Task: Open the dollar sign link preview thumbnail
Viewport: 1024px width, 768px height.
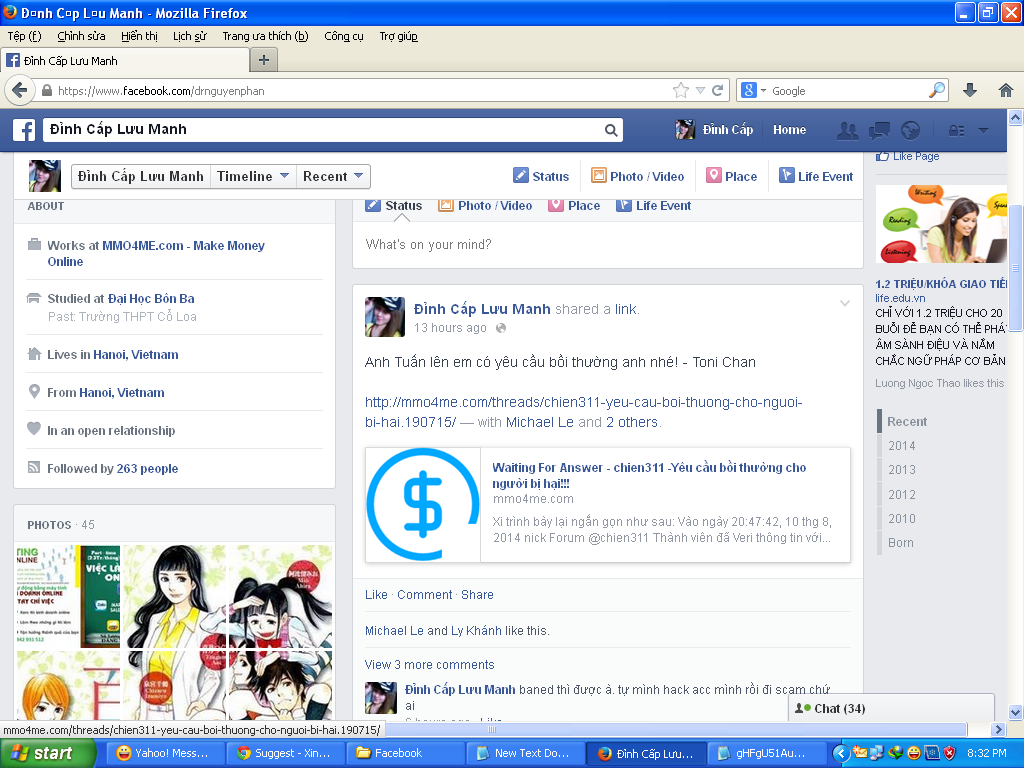Action: 423,504
